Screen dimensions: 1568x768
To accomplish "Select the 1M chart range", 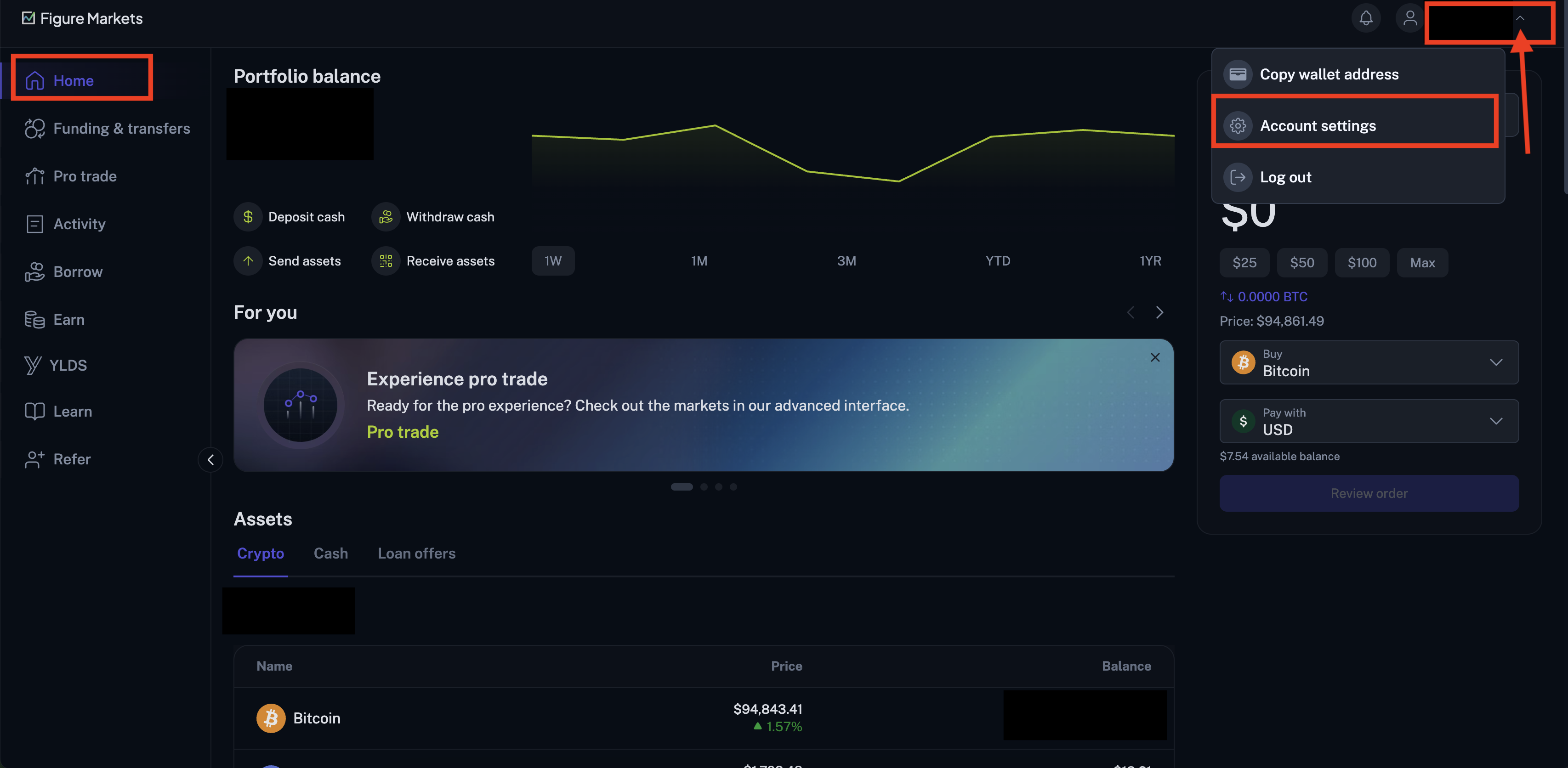I will pyautogui.click(x=699, y=261).
